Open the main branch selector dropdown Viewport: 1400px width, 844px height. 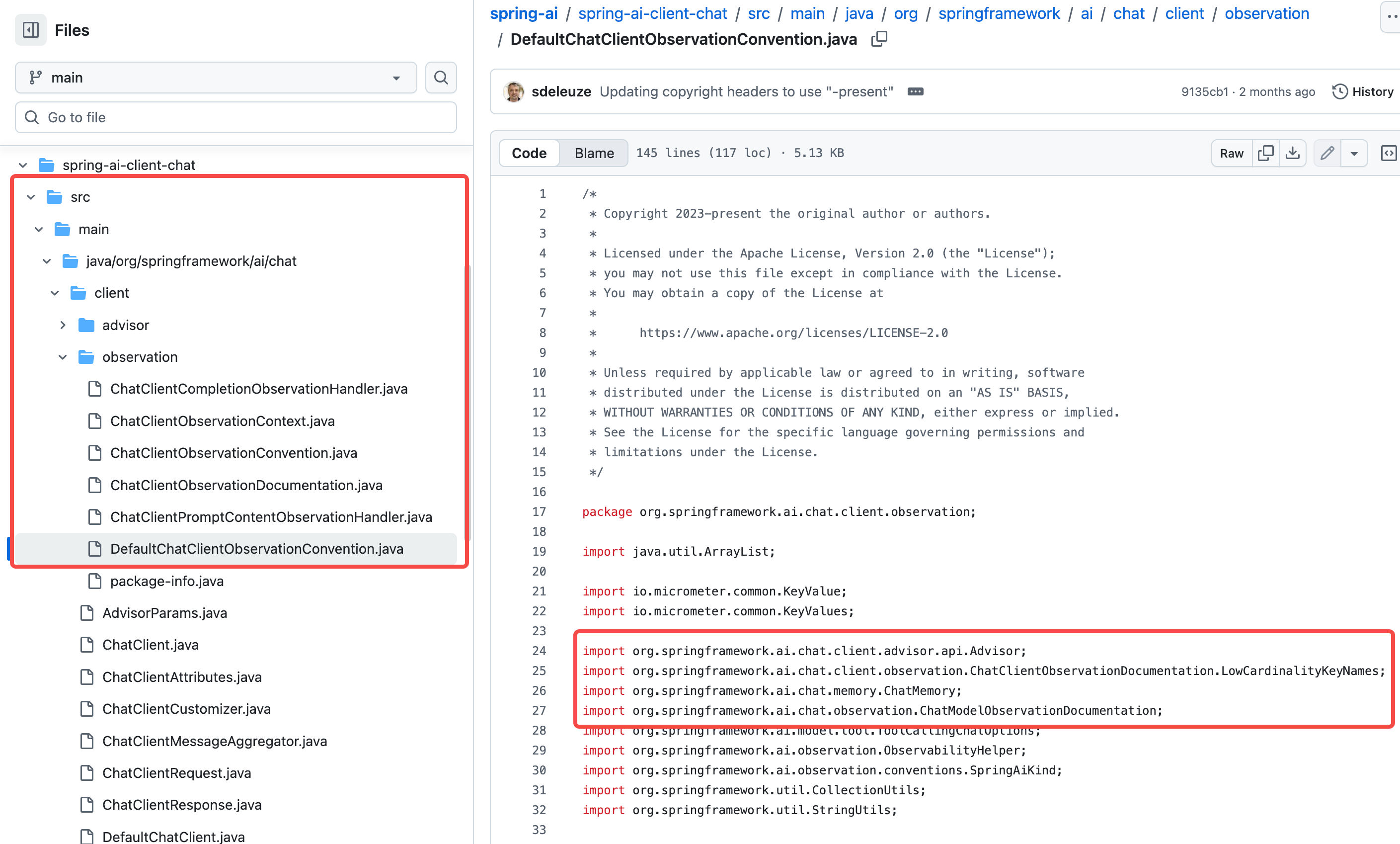tap(216, 78)
